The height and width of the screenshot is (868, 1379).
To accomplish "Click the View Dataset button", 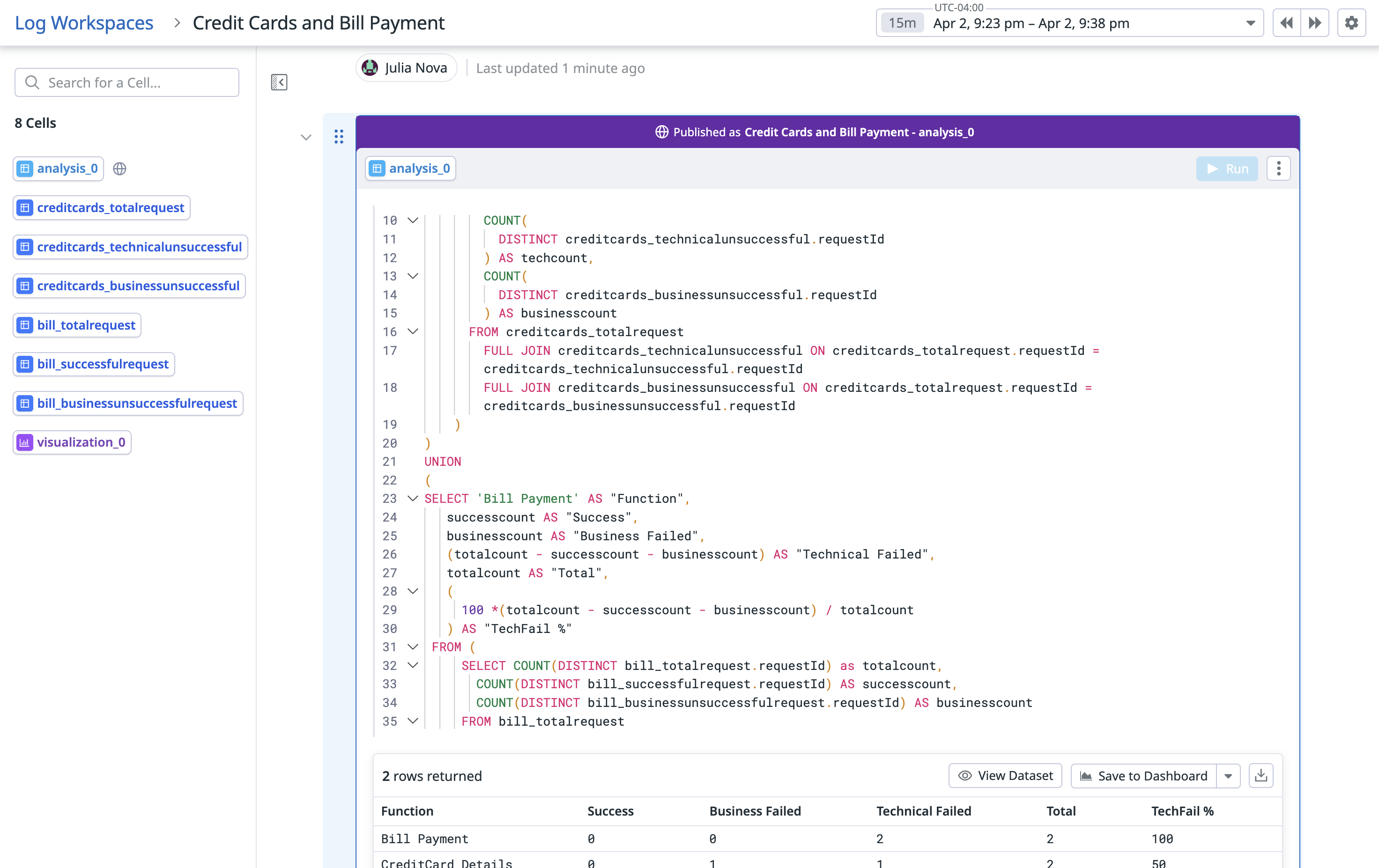I will tap(1005, 776).
